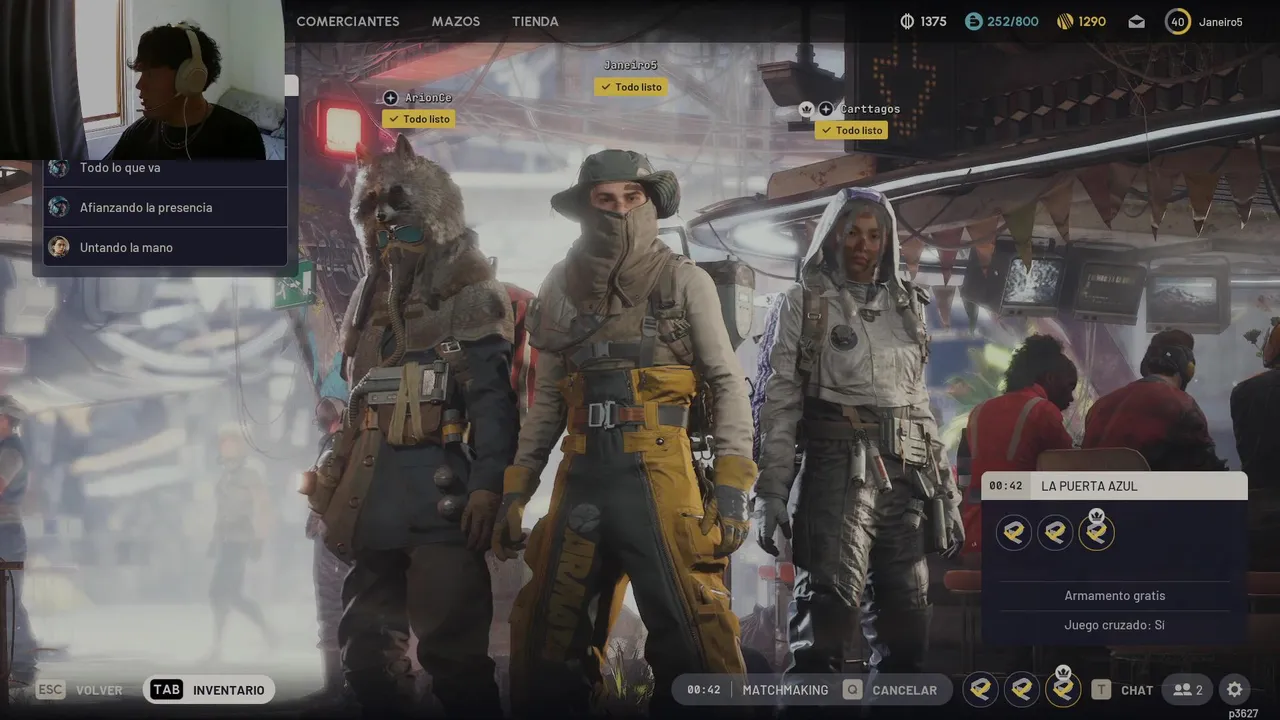
Task: Click the 1375 currency icon
Action: tap(907, 21)
